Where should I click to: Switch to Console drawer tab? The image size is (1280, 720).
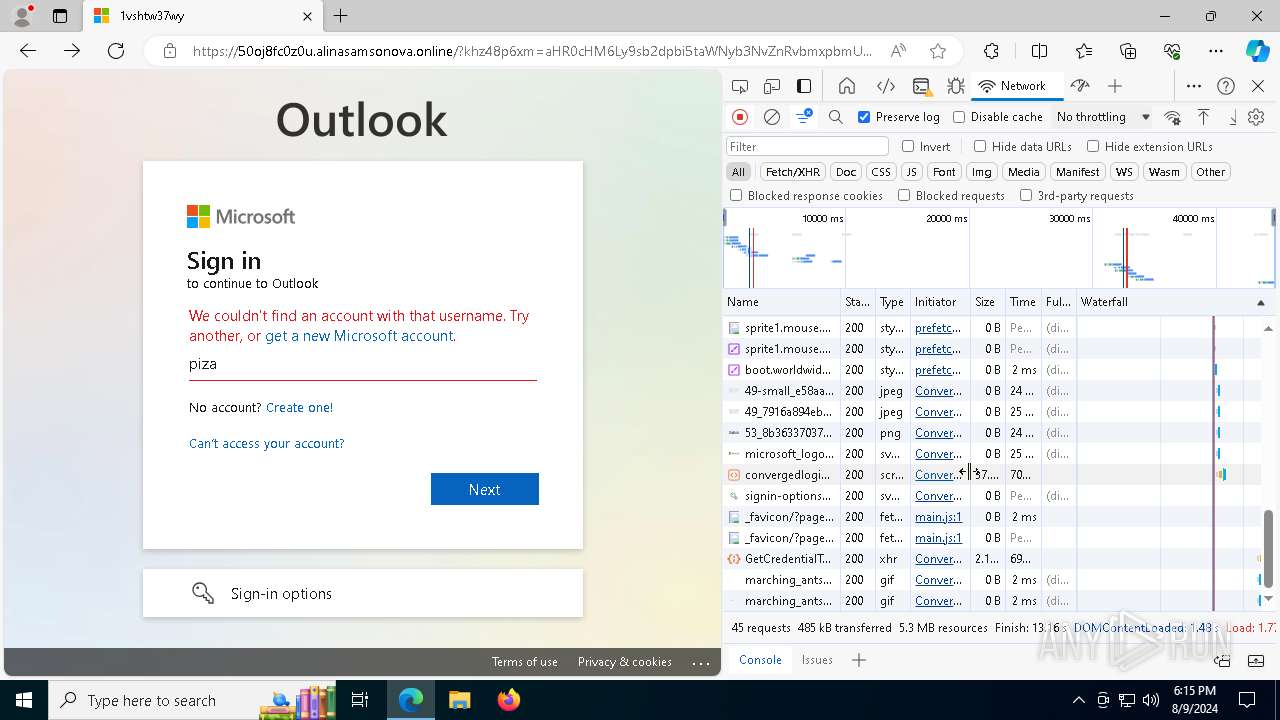click(760, 660)
